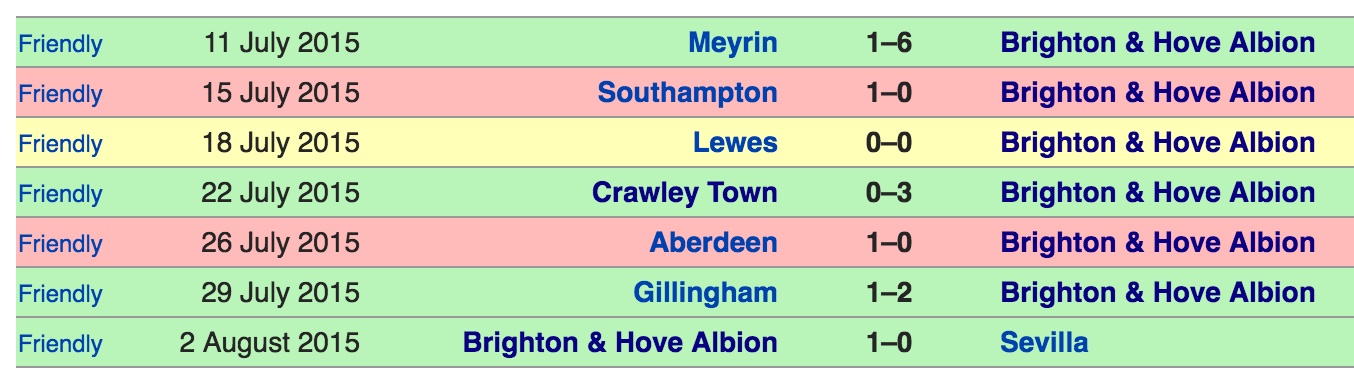The width and height of the screenshot is (1354, 374).
Task: Open the Friendly link for 29 July 2015
Action: tap(60, 294)
